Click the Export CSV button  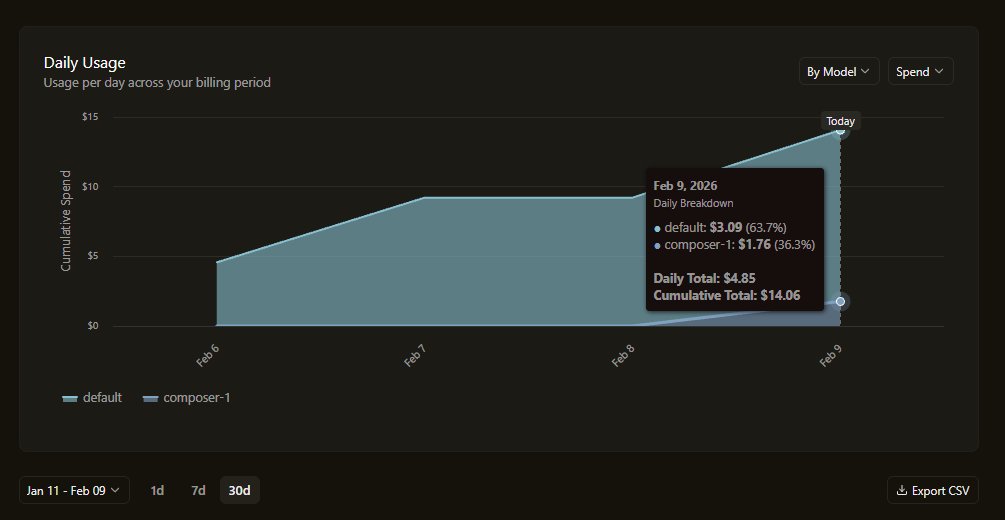pyautogui.click(x=933, y=491)
